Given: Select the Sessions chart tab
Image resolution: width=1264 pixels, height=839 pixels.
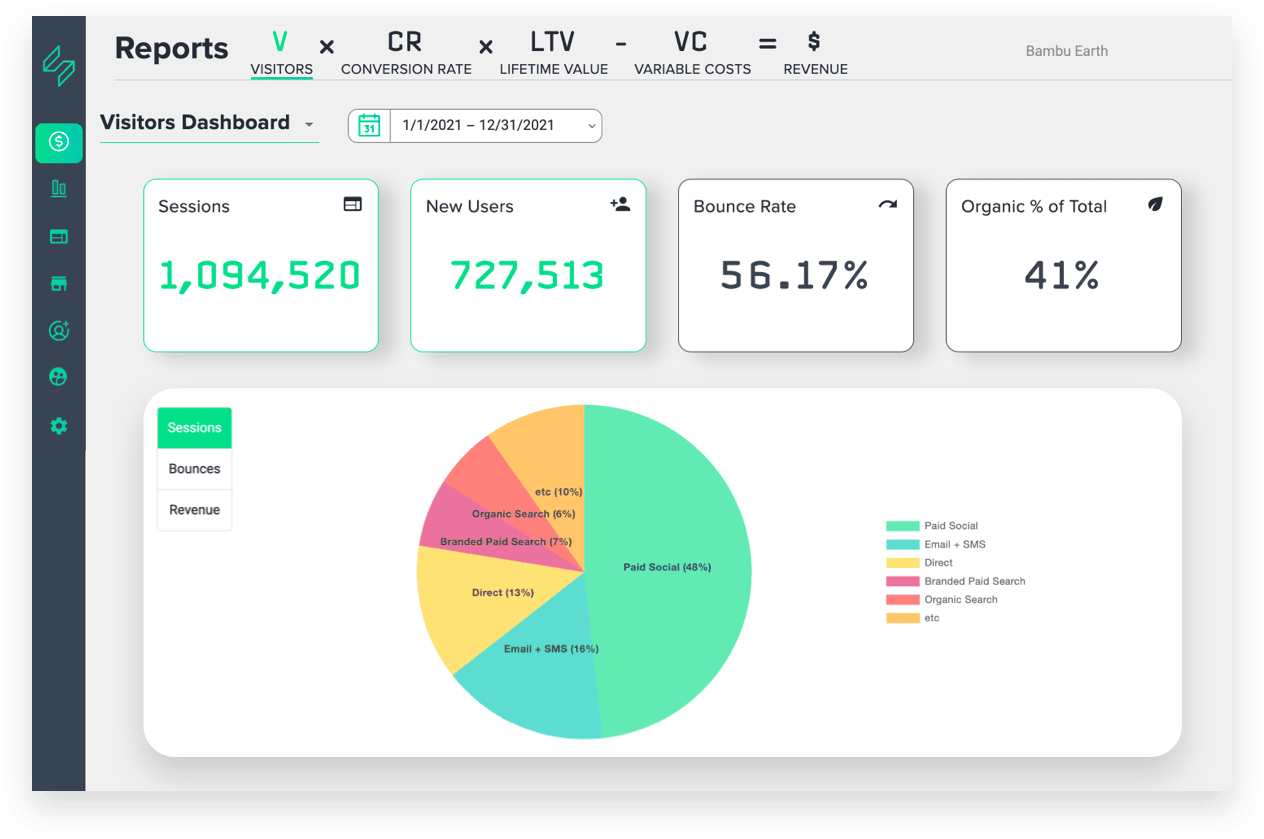Looking at the screenshot, I should tap(194, 428).
